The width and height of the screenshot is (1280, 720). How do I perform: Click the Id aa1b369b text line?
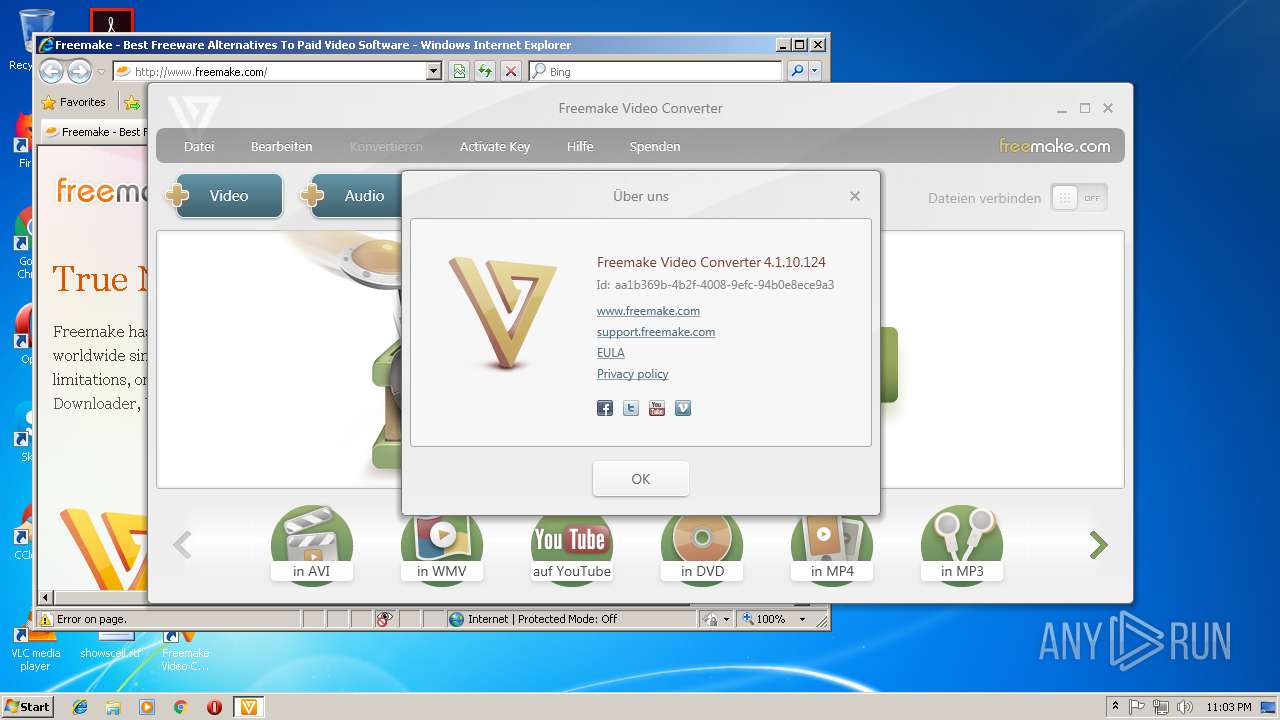click(715, 285)
